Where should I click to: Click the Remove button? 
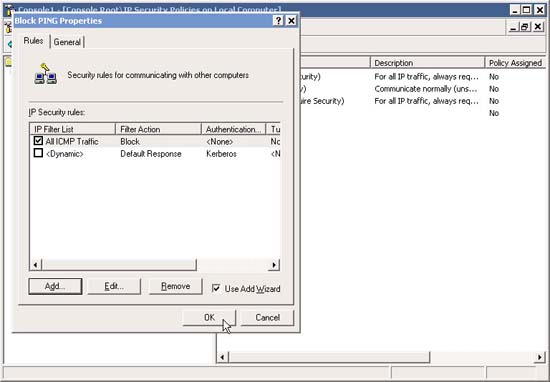coord(176,286)
